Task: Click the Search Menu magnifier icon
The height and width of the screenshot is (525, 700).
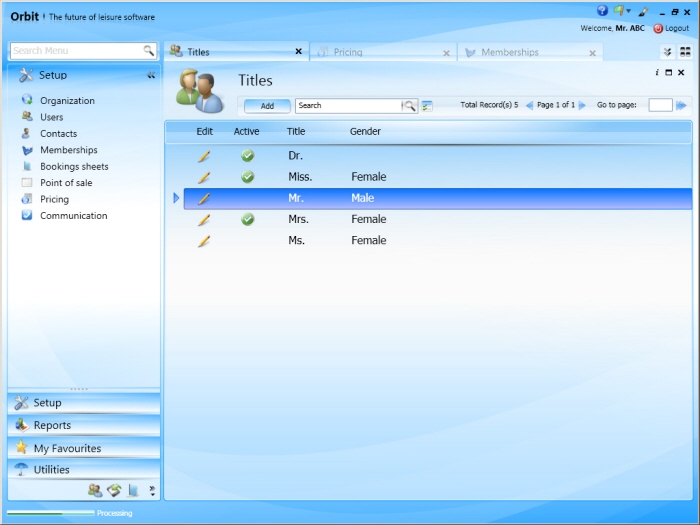Action: [149, 50]
